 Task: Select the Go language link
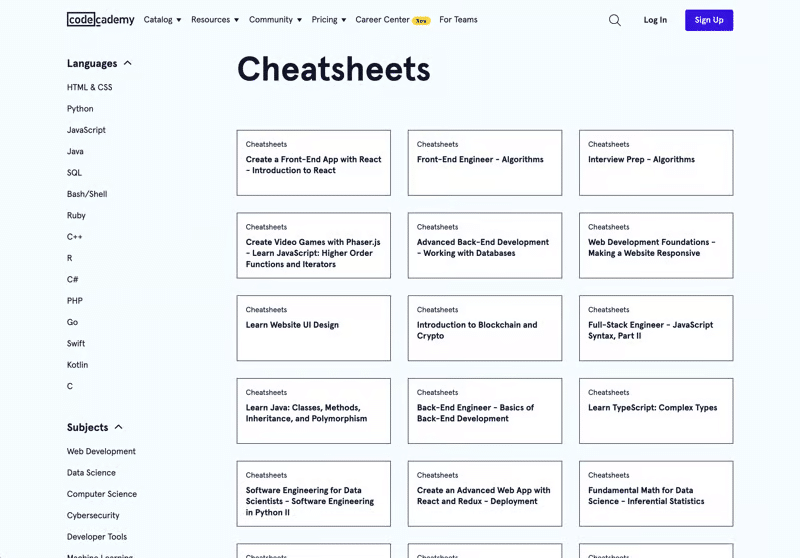pos(72,322)
